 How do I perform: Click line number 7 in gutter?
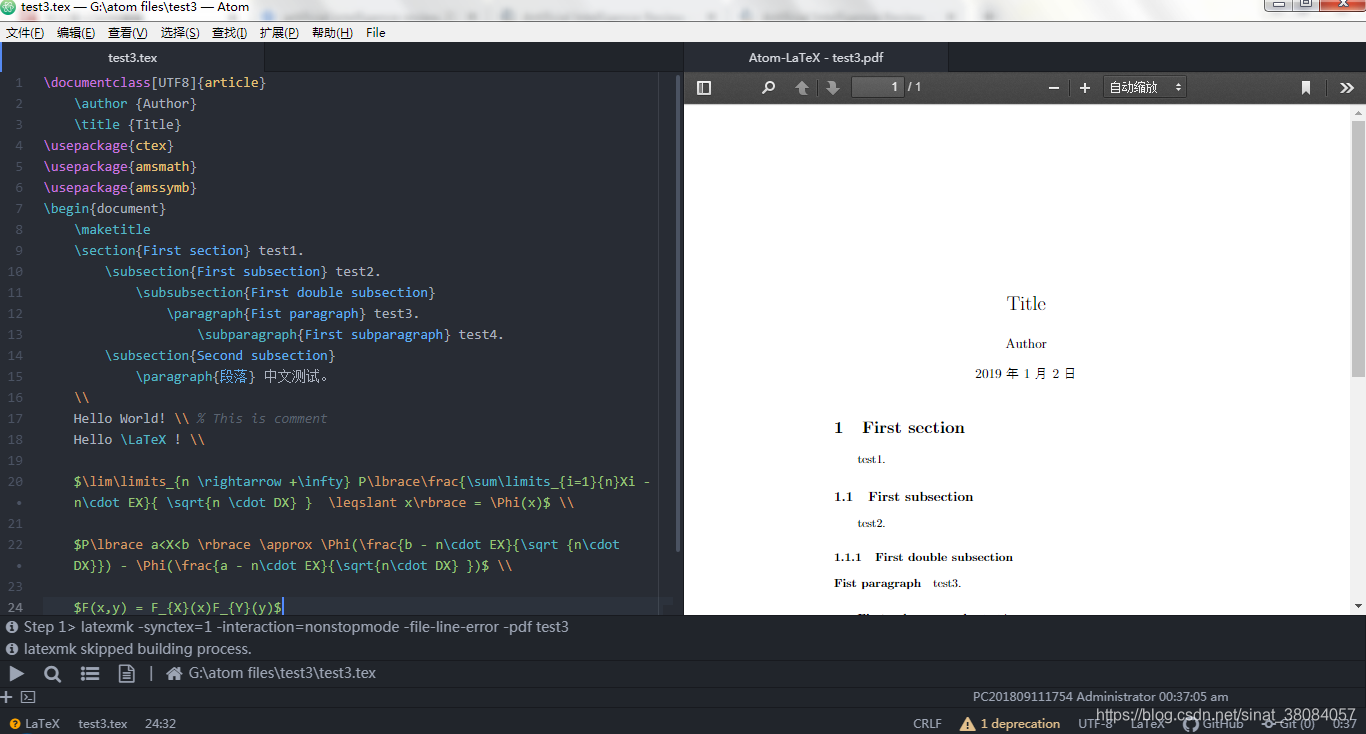click(x=19, y=209)
